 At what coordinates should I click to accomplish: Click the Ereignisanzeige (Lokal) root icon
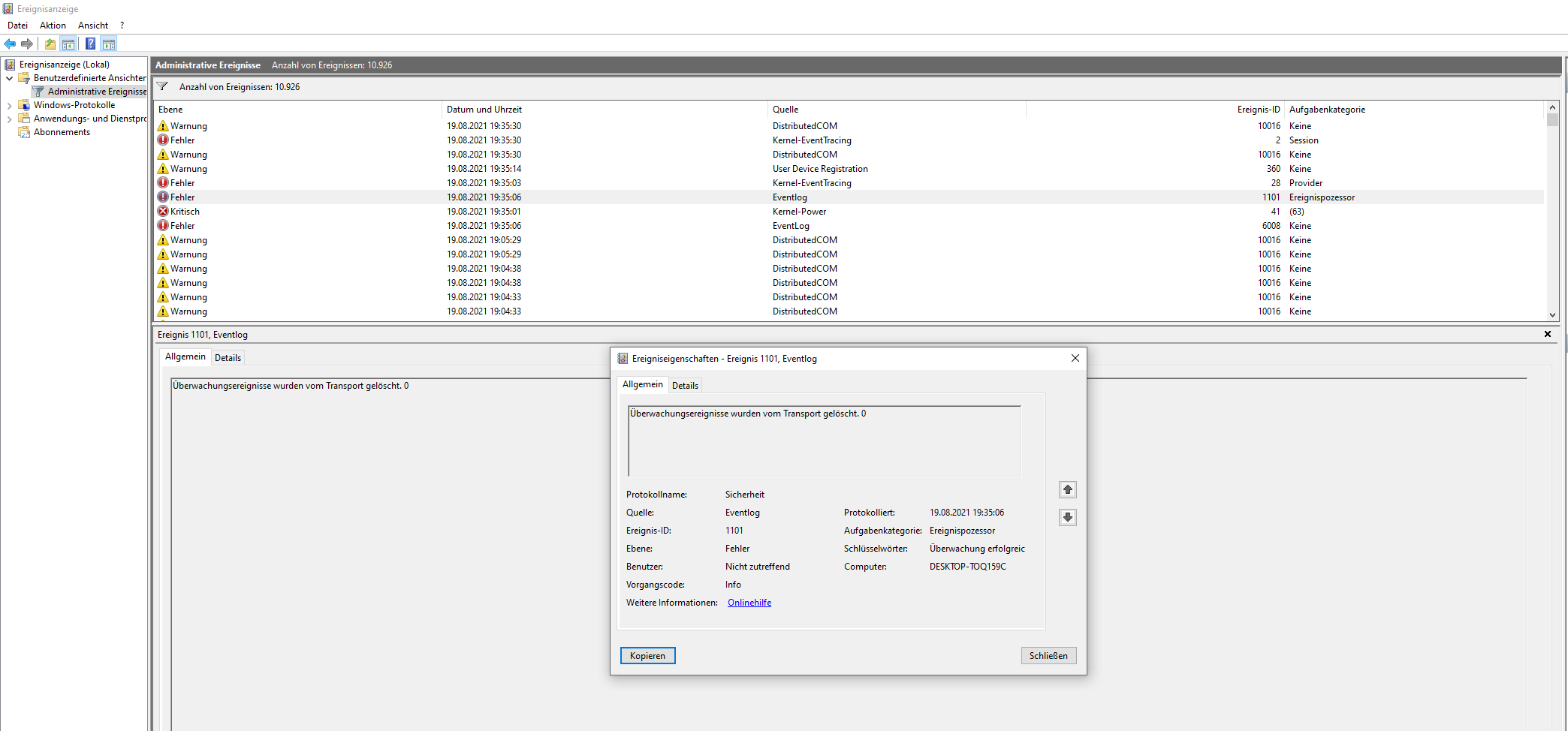[11, 65]
